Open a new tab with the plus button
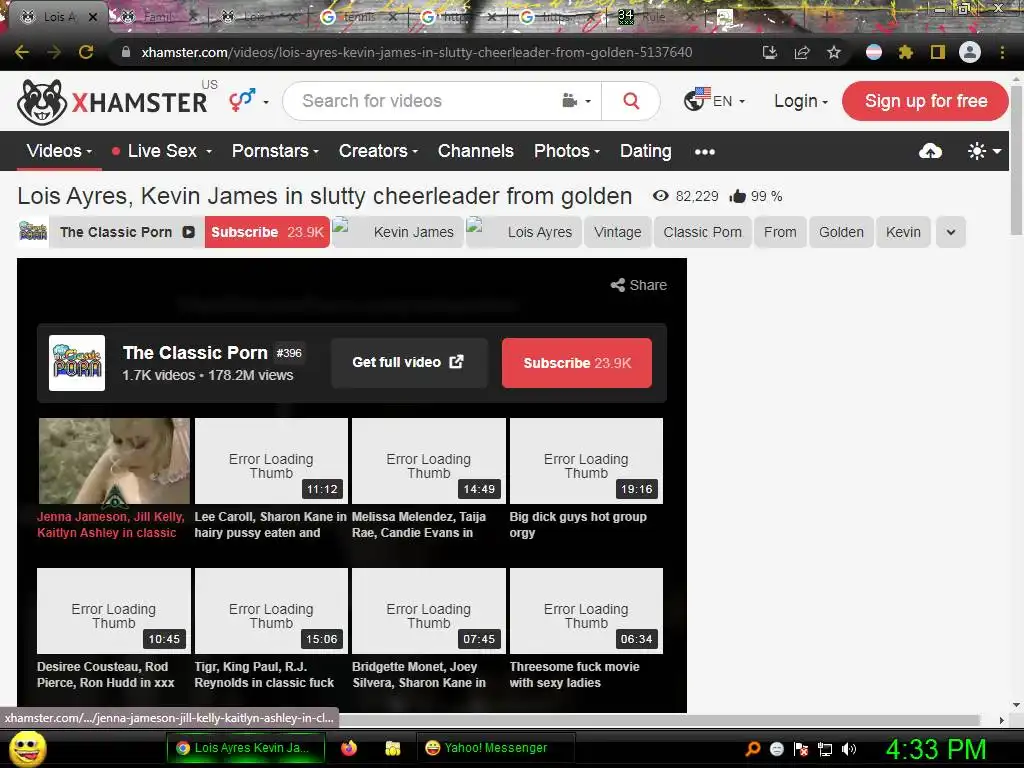 [x=827, y=17]
